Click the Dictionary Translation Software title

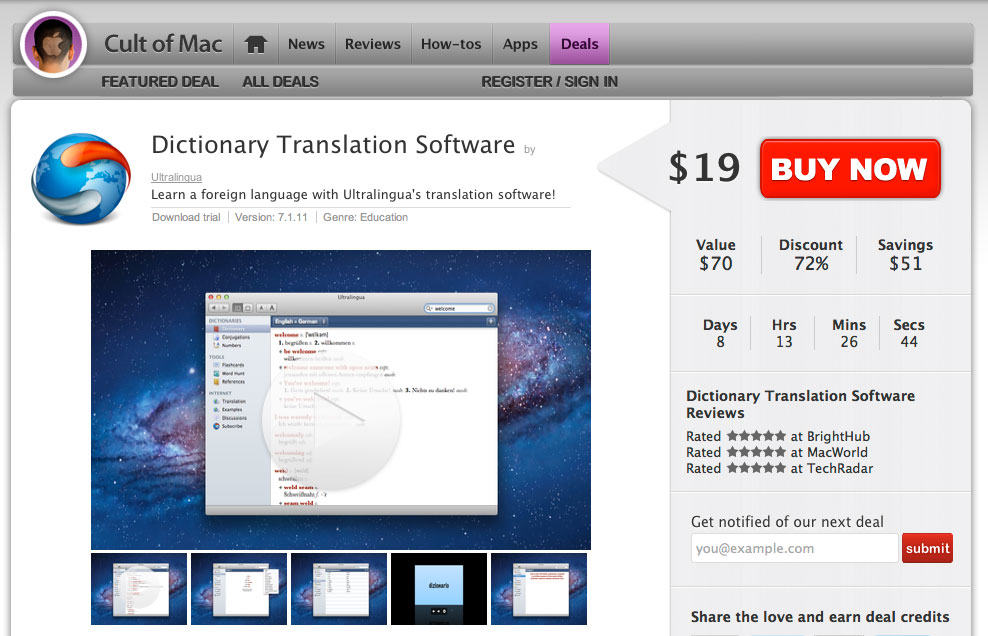click(333, 145)
